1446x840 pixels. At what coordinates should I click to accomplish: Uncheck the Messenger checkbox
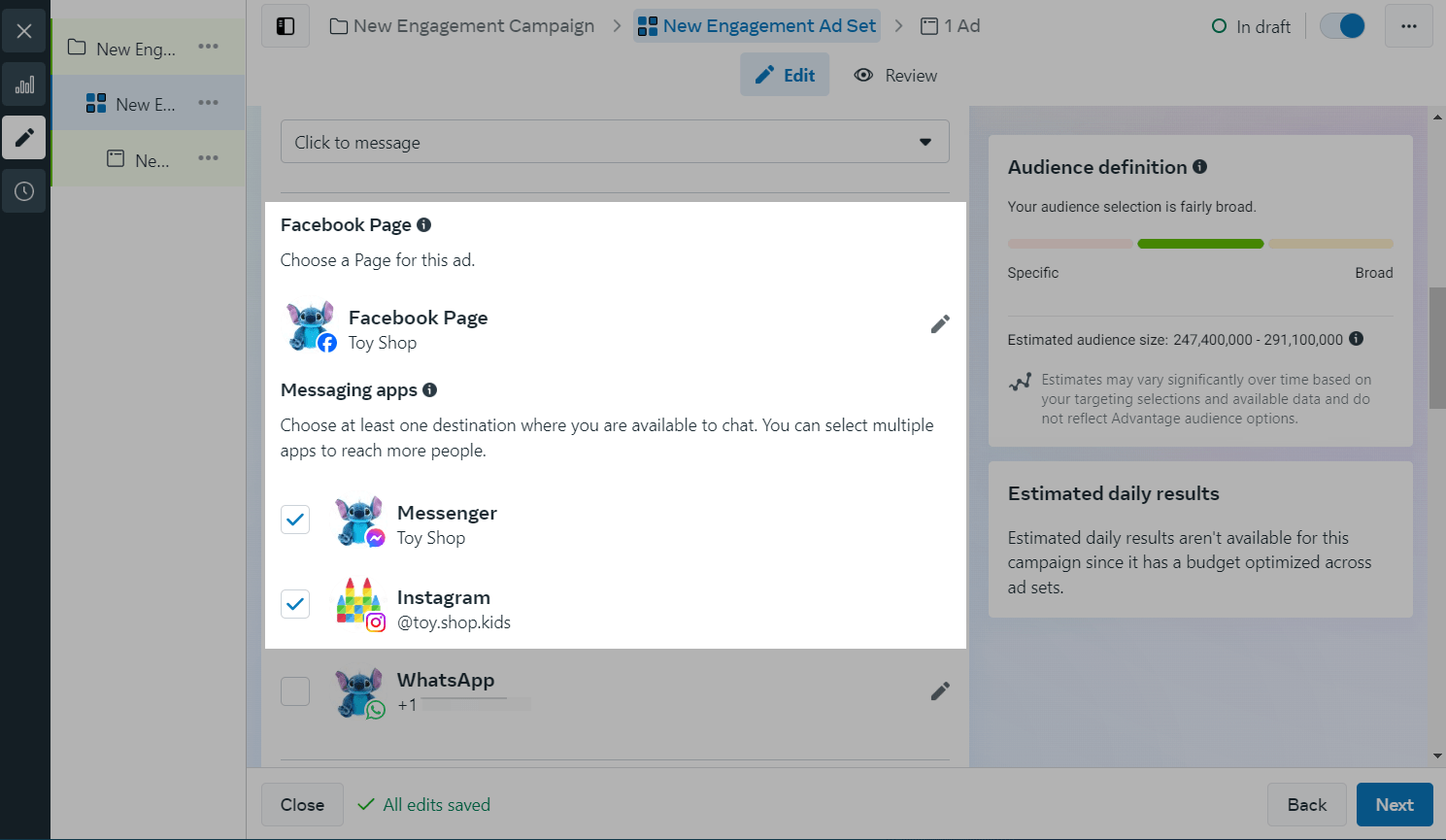(x=295, y=520)
